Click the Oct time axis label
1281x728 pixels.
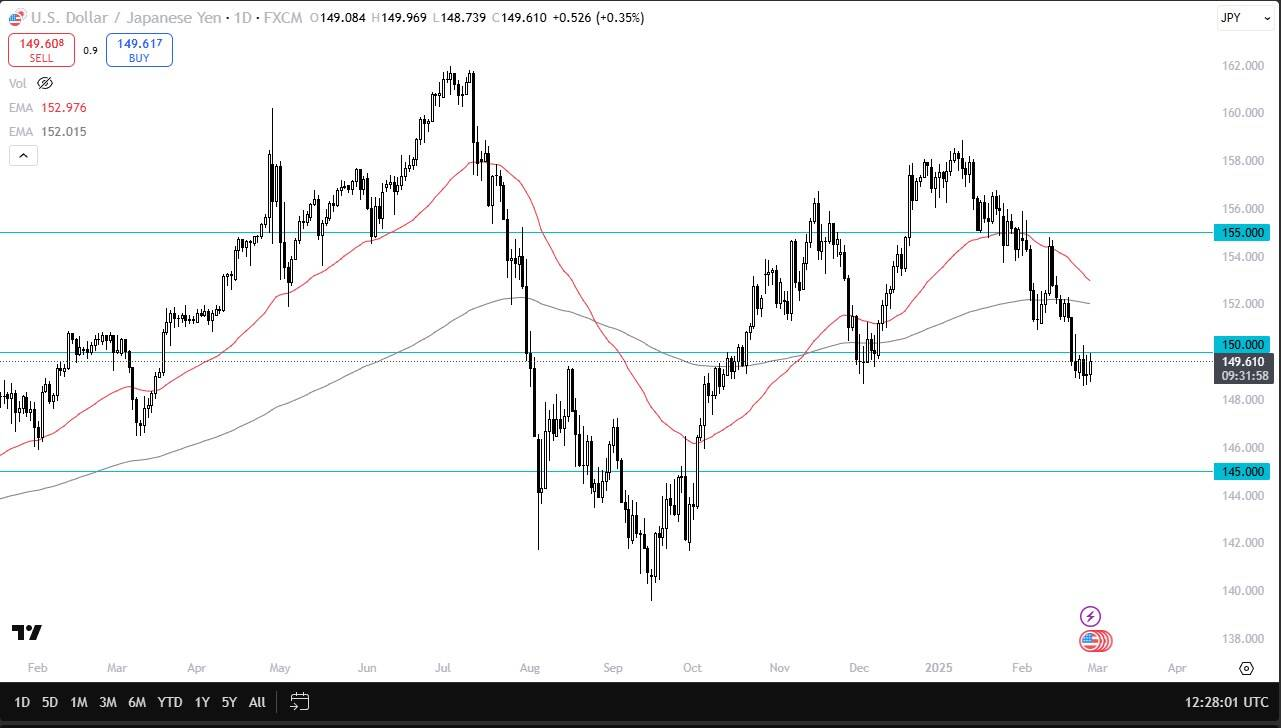click(x=692, y=667)
